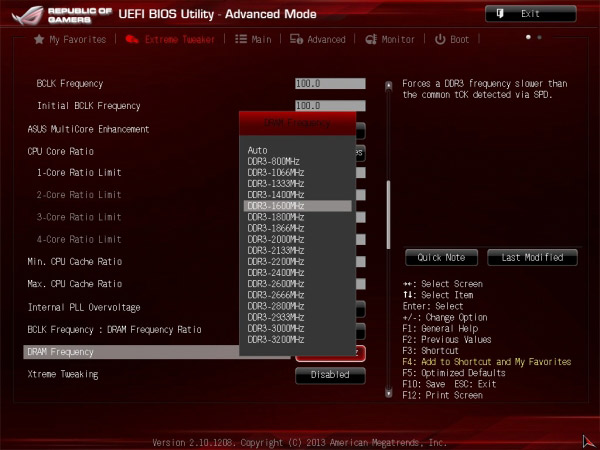Pick DDR3-2800MHz entry
Screen dimensions: 600x450
[297, 306]
